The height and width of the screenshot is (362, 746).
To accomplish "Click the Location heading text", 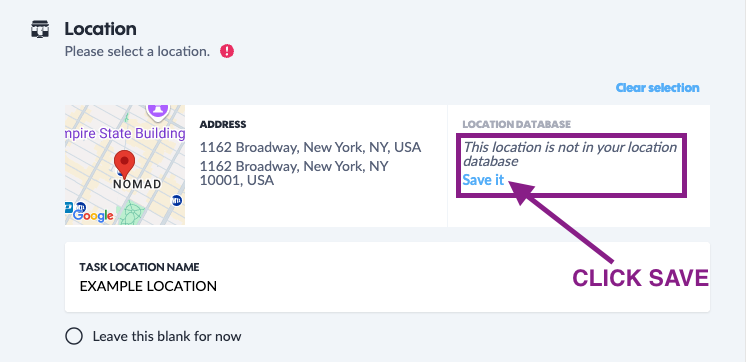I will coord(100,29).
